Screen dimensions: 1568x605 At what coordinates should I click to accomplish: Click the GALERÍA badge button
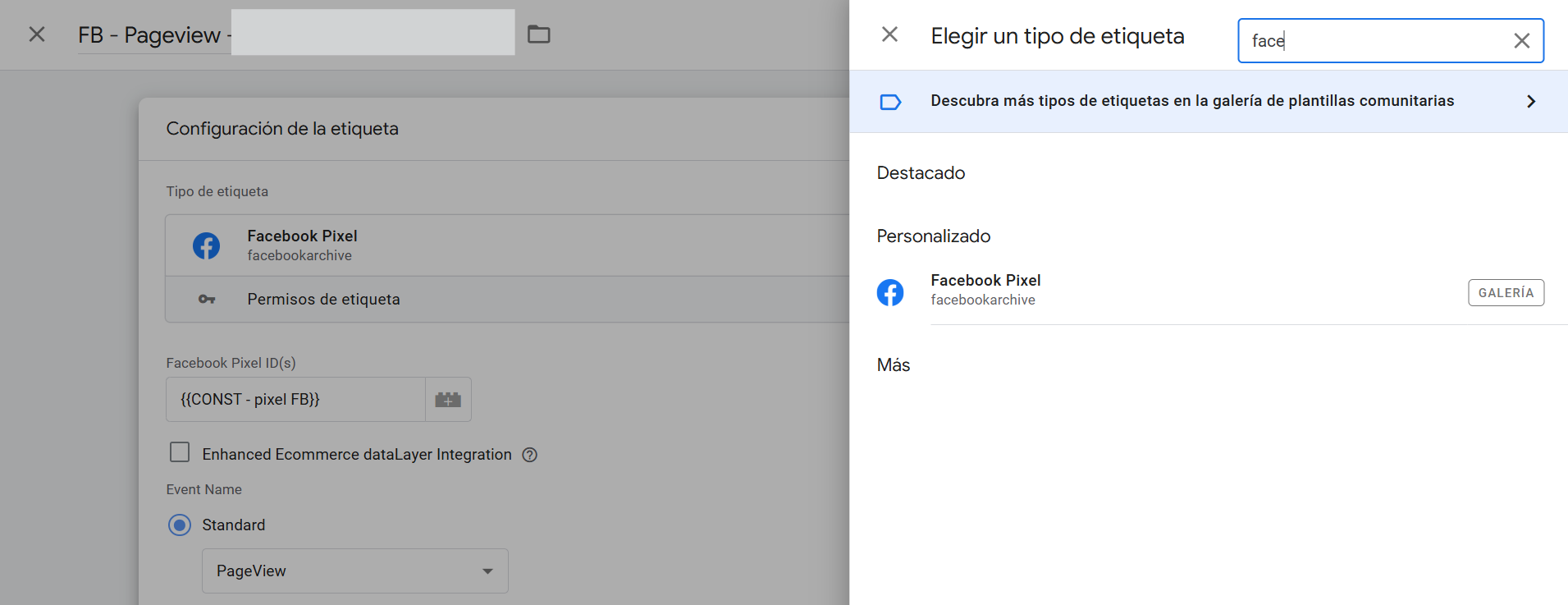[x=1506, y=293]
